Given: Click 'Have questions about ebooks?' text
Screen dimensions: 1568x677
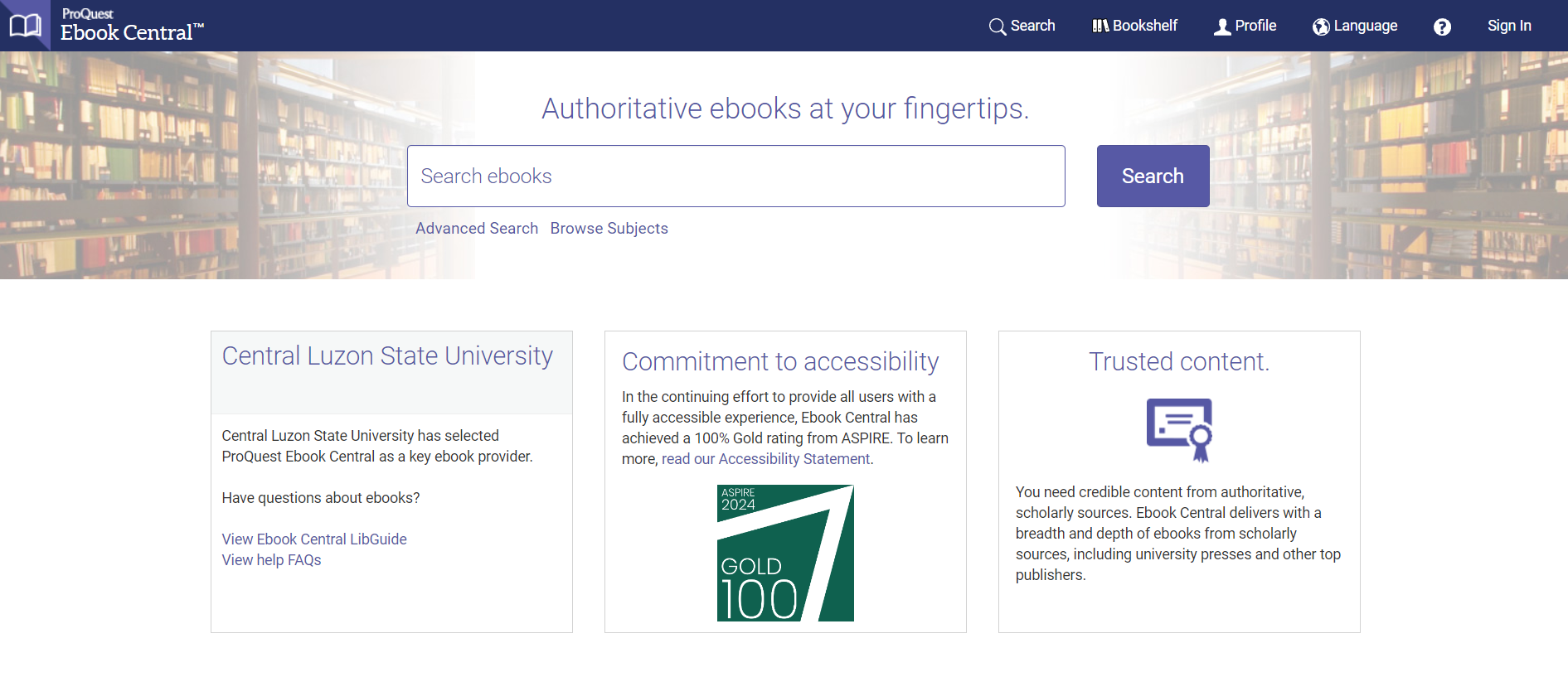Looking at the screenshot, I should pyautogui.click(x=321, y=497).
